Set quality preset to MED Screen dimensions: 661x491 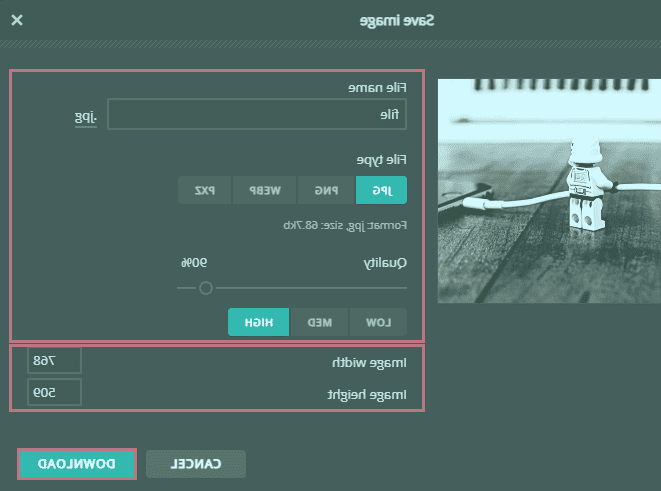click(319, 322)
